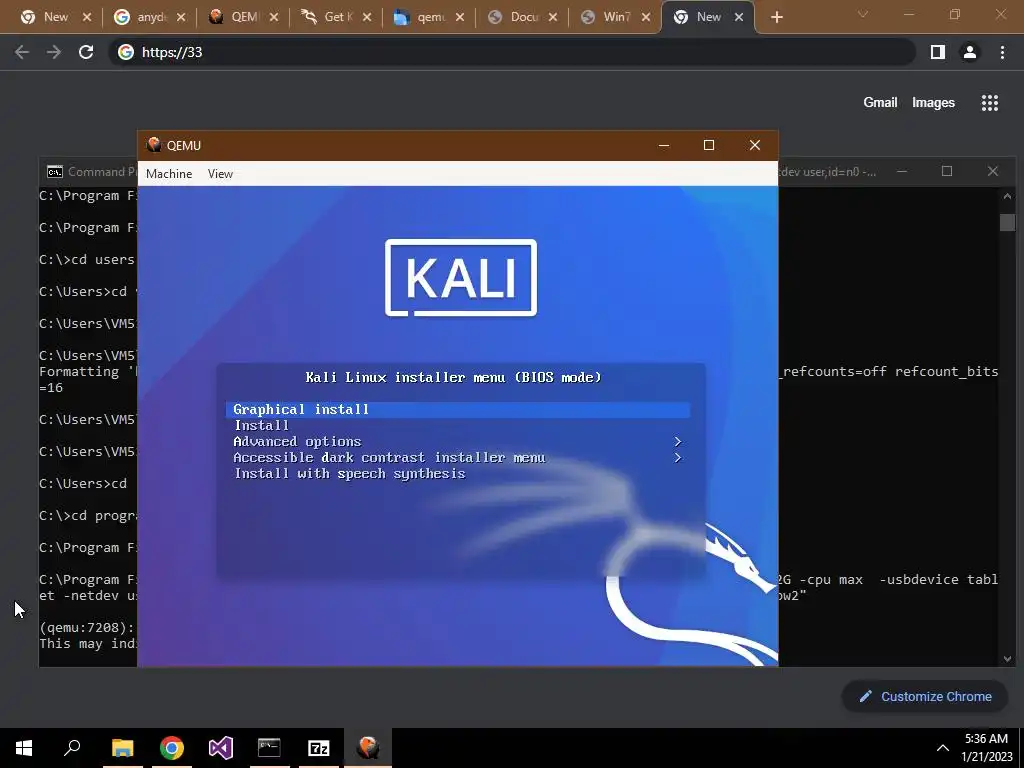Select the plain Install option
1024x768 pixels.
pos(261,426)
